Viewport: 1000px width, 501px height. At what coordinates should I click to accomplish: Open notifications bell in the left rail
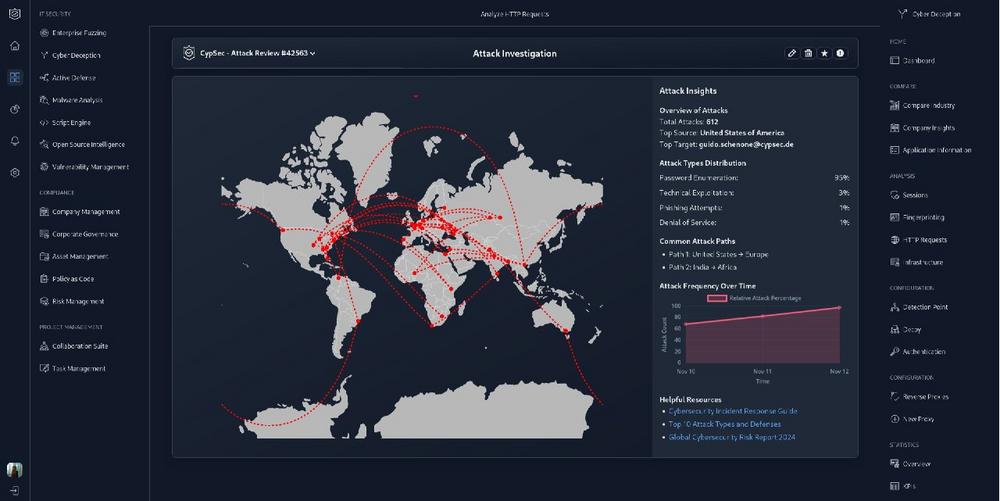pos(15,141)
